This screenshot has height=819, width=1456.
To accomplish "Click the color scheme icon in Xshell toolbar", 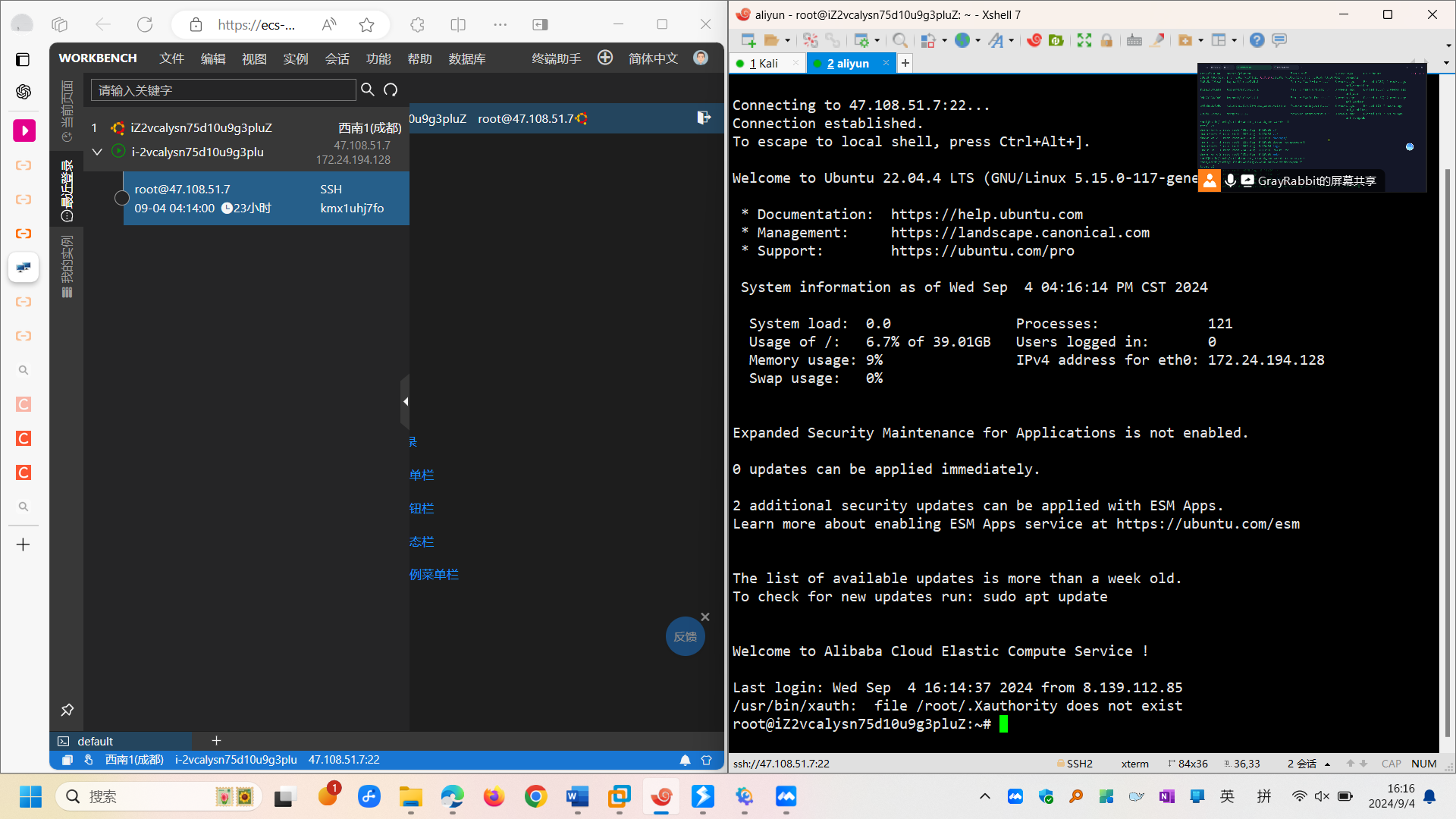I will pos(927,40).
